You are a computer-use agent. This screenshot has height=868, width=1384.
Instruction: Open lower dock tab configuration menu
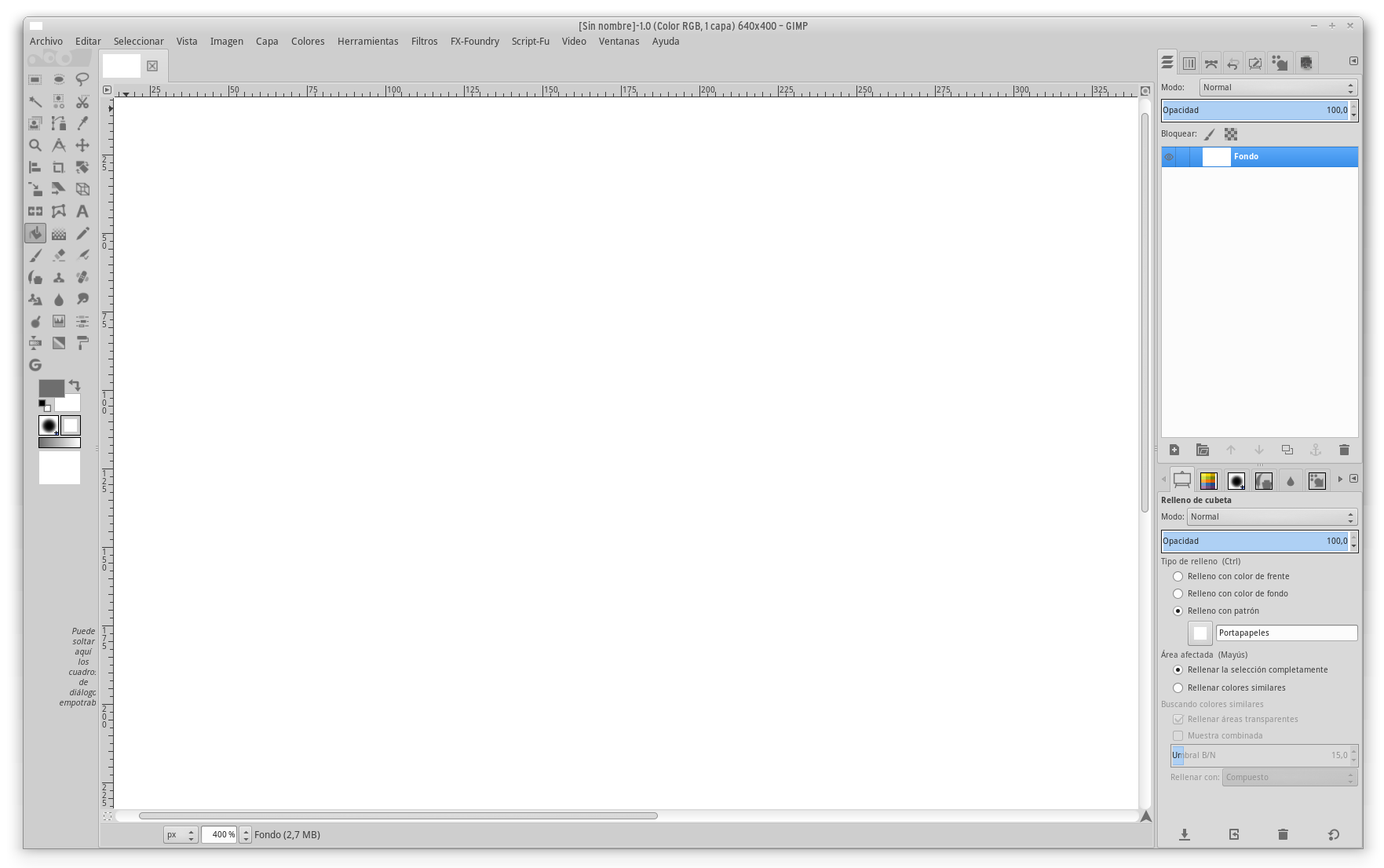1353,479
